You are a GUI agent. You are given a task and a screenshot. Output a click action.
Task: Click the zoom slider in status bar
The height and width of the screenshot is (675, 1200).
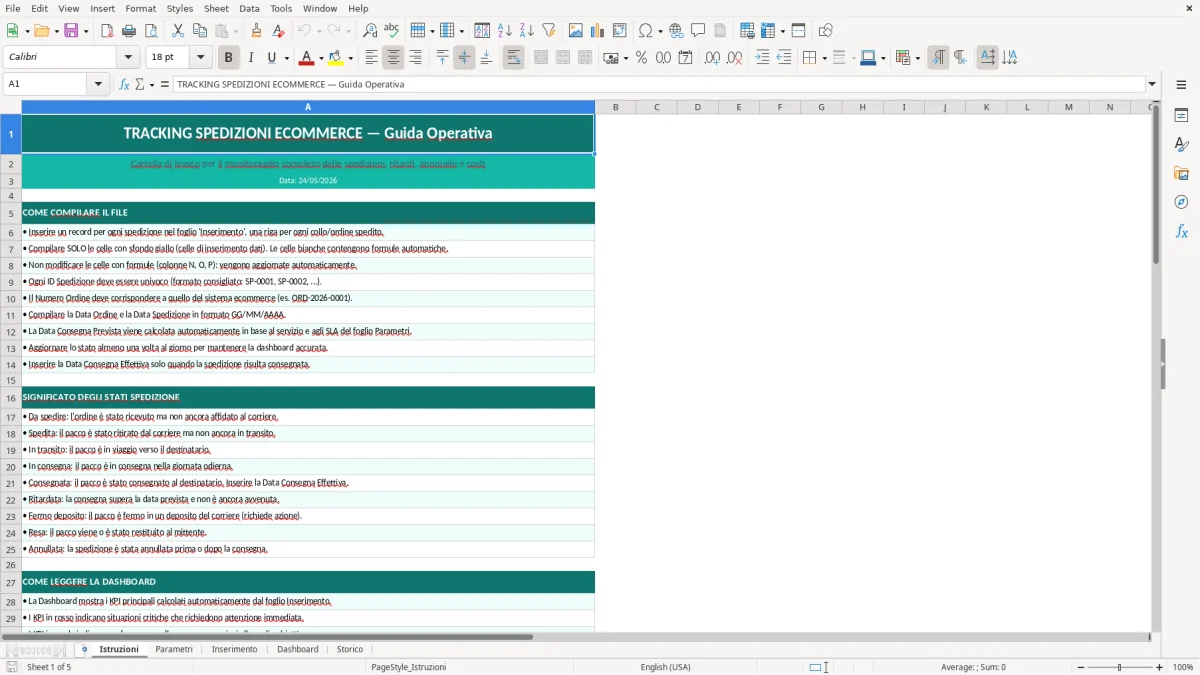(x=1120, y=667)
